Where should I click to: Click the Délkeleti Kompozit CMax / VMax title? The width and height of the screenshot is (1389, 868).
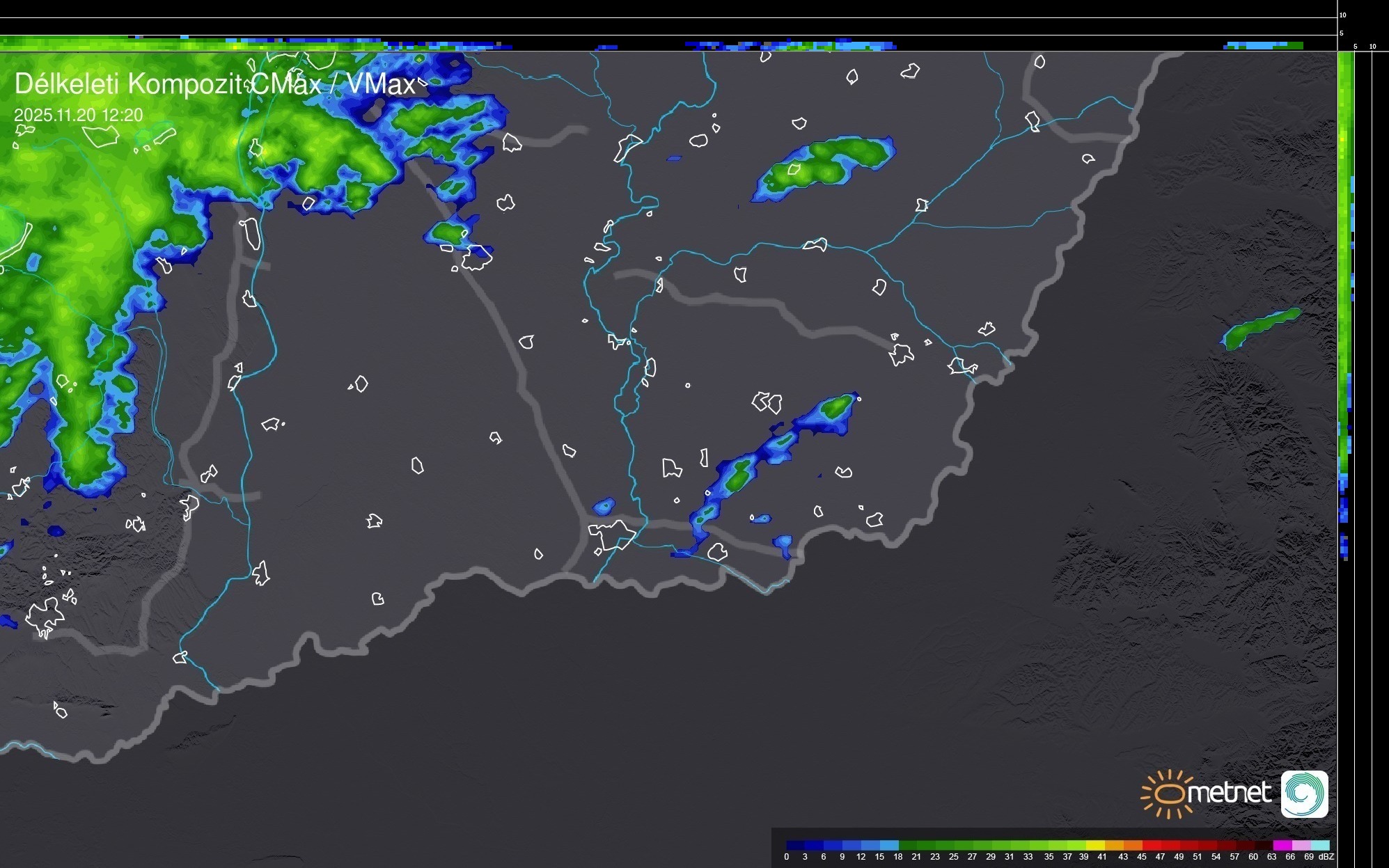[x=214, y=84]
